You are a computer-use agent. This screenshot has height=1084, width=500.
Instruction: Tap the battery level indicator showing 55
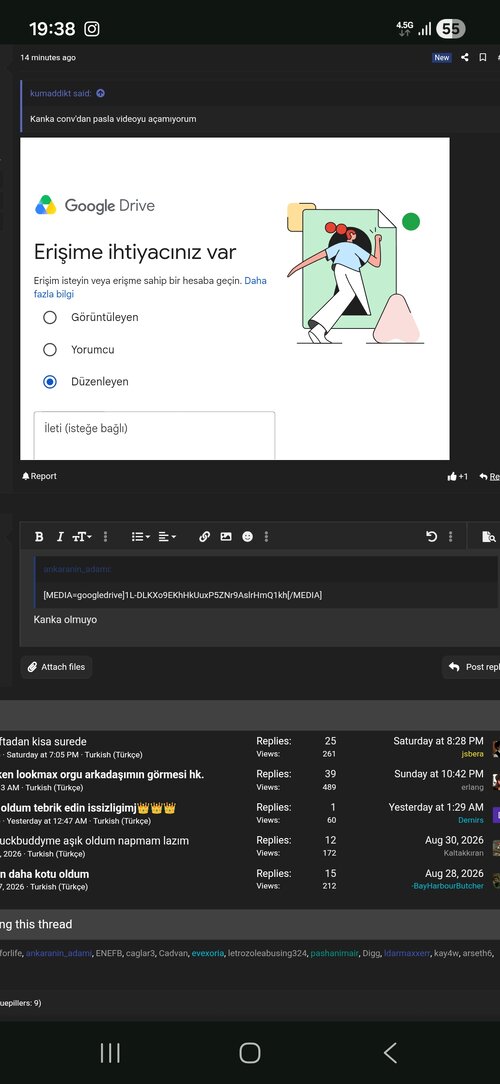coord(451,29)
